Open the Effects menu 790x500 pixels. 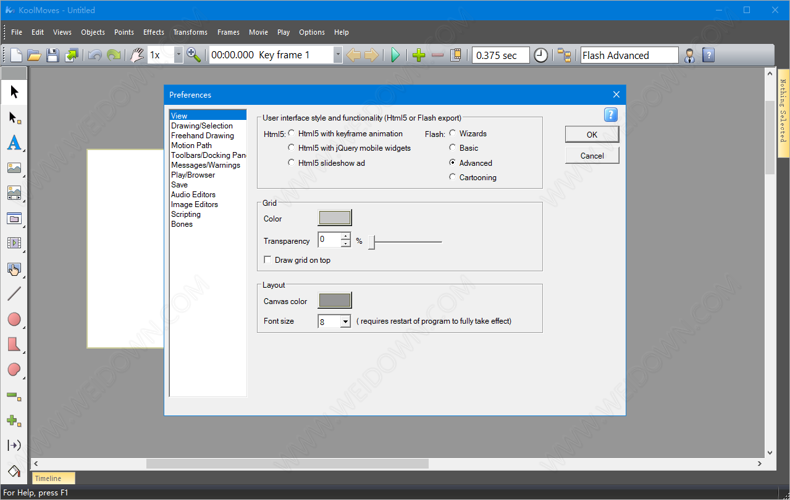(x=153, y=32)
